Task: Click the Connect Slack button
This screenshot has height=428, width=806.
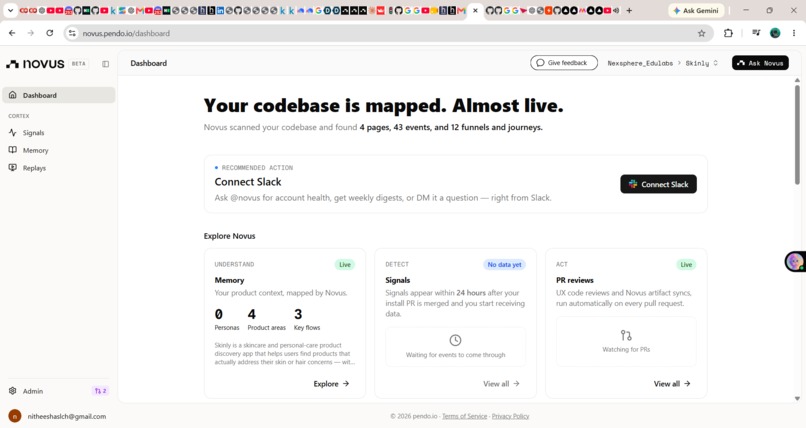Action: point(658,184)
